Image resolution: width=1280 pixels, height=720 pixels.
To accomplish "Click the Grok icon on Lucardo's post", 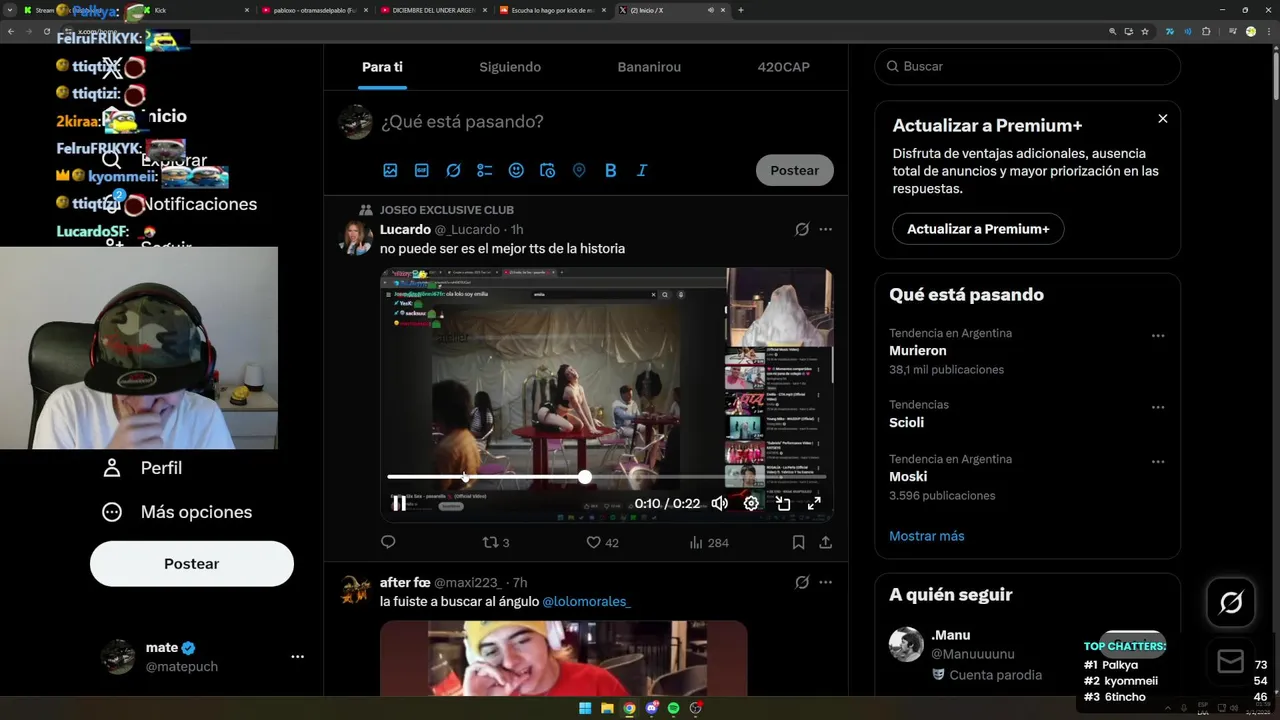I will pos(802,229).
